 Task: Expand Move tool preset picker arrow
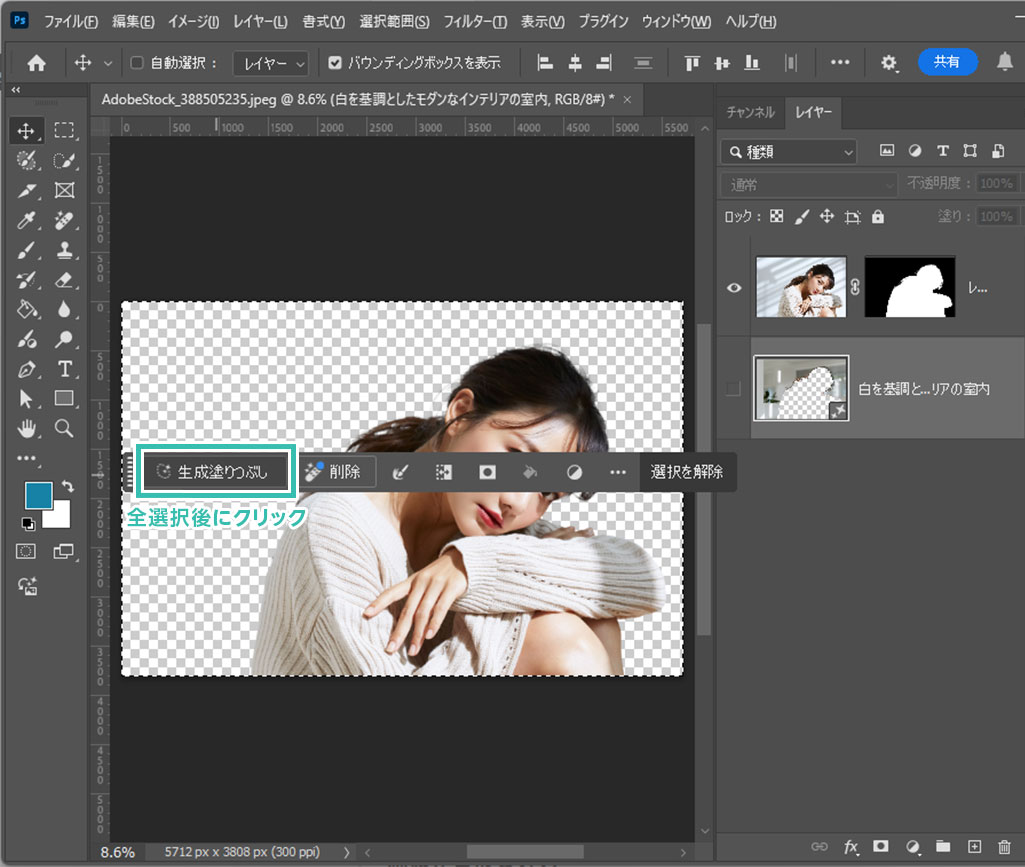point(108,63)
